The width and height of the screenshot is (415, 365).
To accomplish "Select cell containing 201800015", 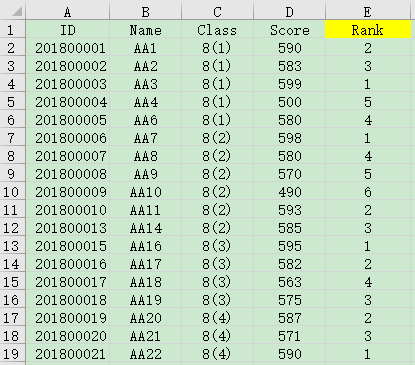I will pyautogui.click(x=68, y=246).
